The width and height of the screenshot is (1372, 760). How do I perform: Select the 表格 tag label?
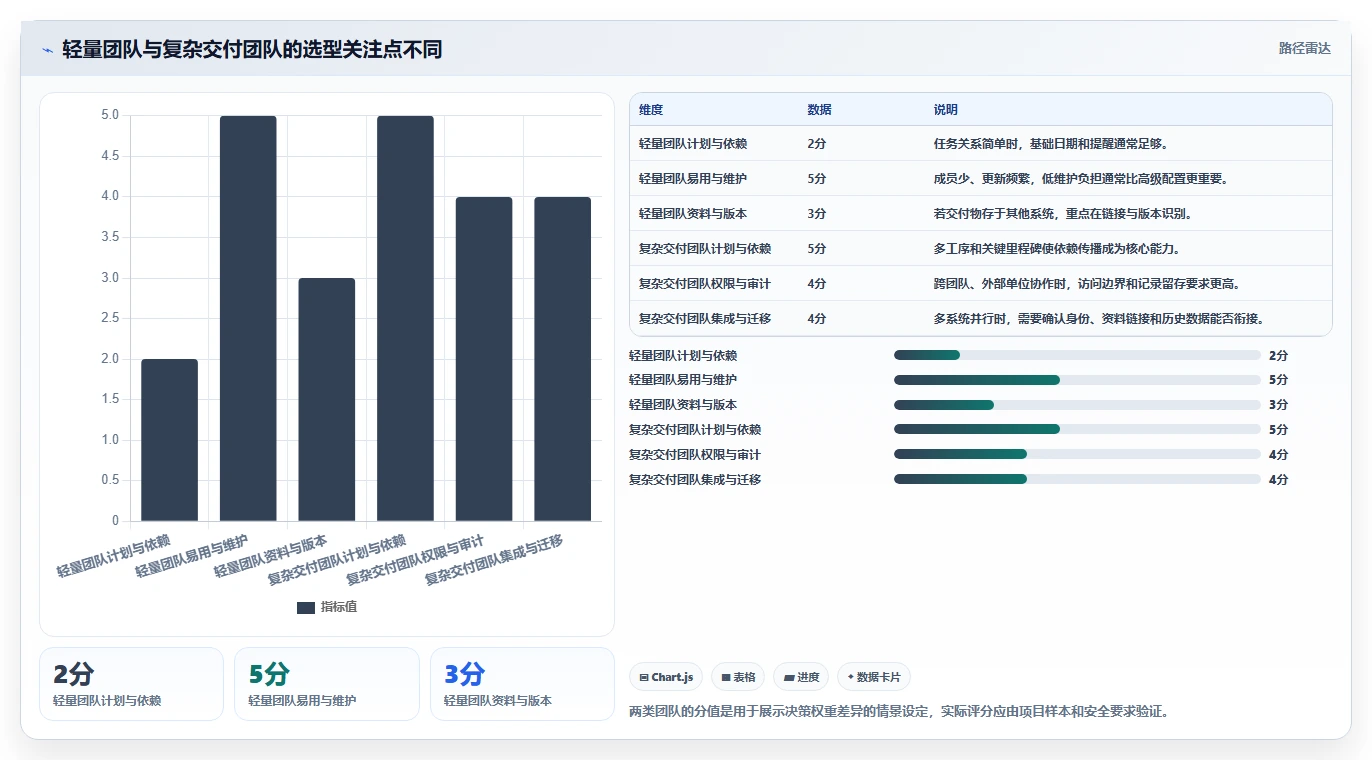pos(744,677)
